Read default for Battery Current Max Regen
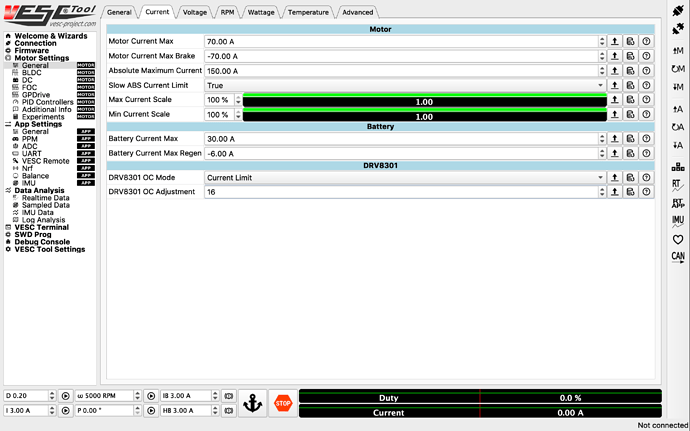Screen dimensions: 690x431 [631, 153]
